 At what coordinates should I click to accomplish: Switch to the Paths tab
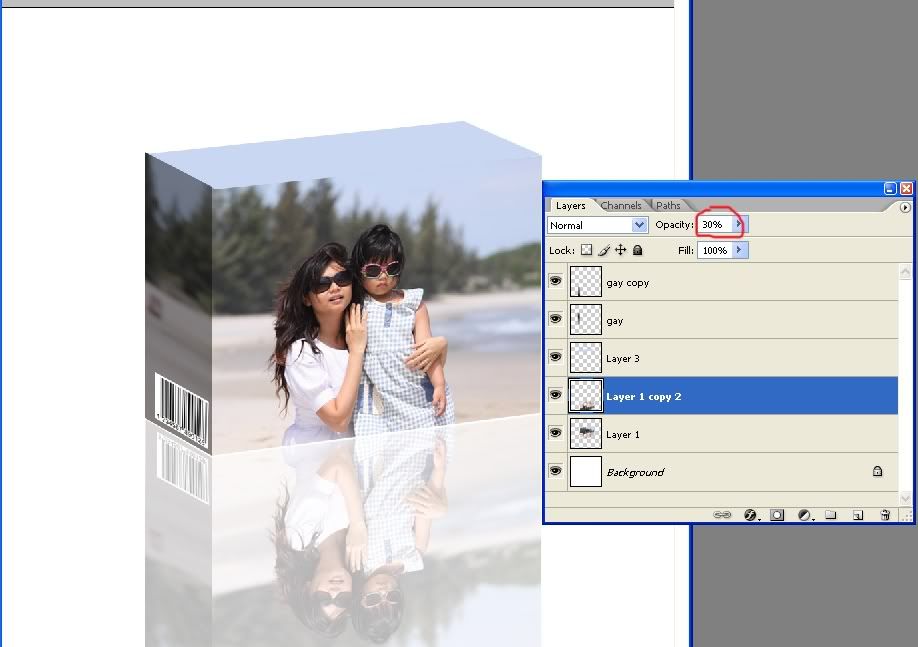(x=668, y=206)
